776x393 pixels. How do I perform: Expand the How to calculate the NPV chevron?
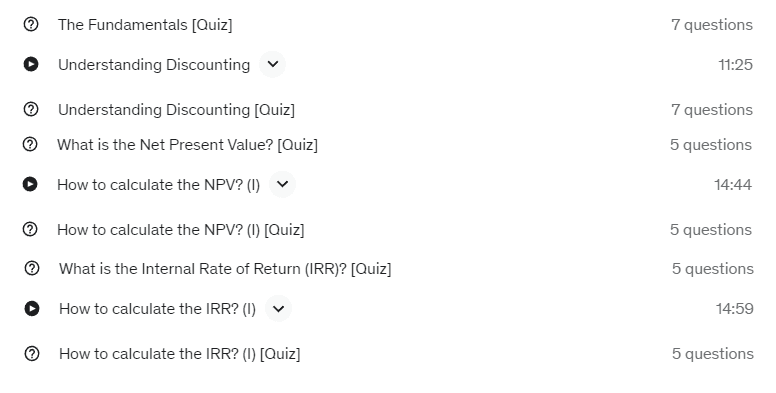coord(283,184)
